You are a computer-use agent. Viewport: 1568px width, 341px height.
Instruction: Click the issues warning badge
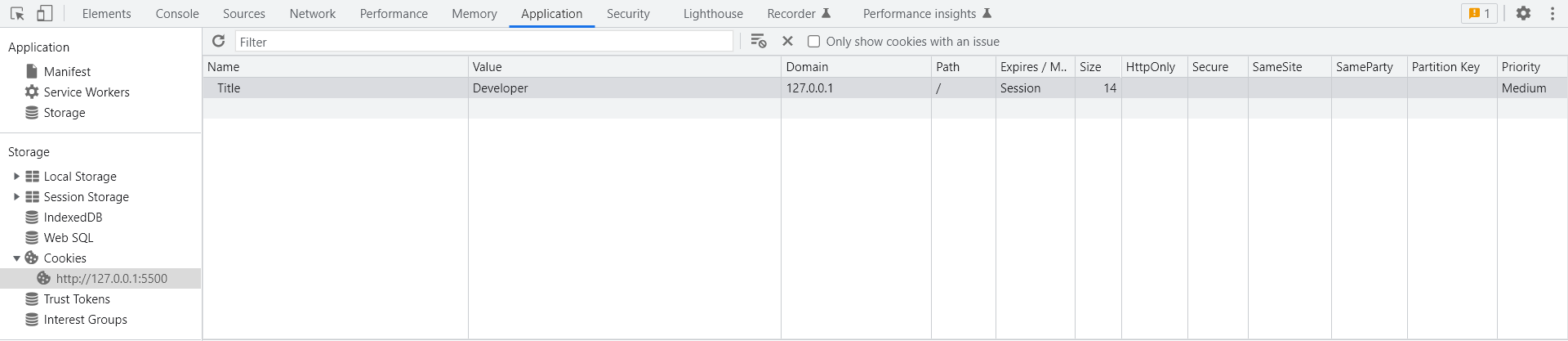tap(1479, 14)
